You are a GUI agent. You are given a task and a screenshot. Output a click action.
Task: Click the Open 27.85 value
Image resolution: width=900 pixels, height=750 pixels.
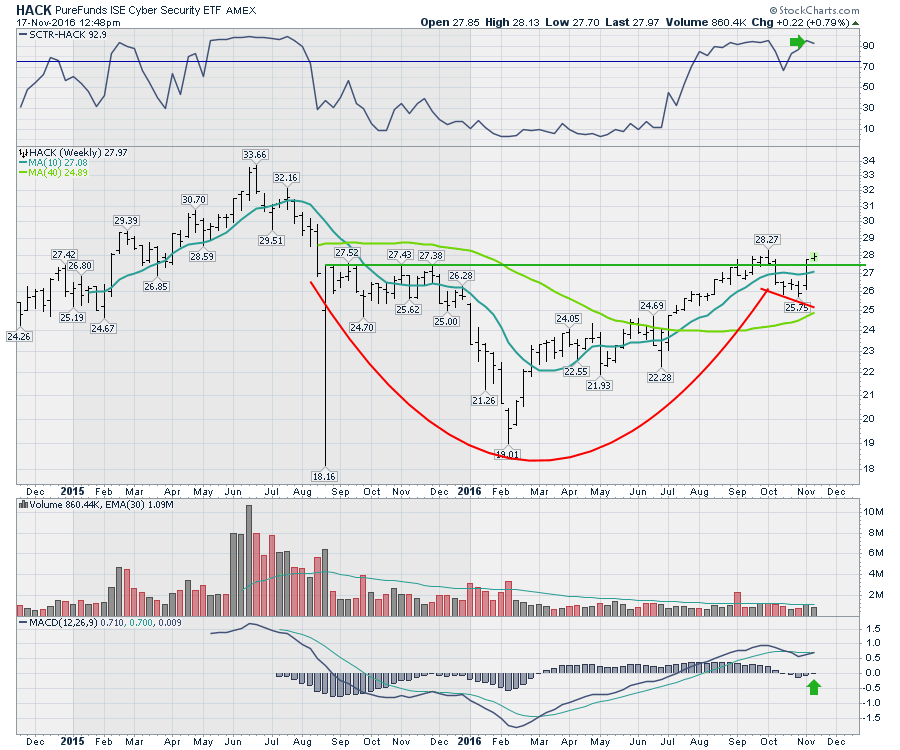(x=451, y=22)
